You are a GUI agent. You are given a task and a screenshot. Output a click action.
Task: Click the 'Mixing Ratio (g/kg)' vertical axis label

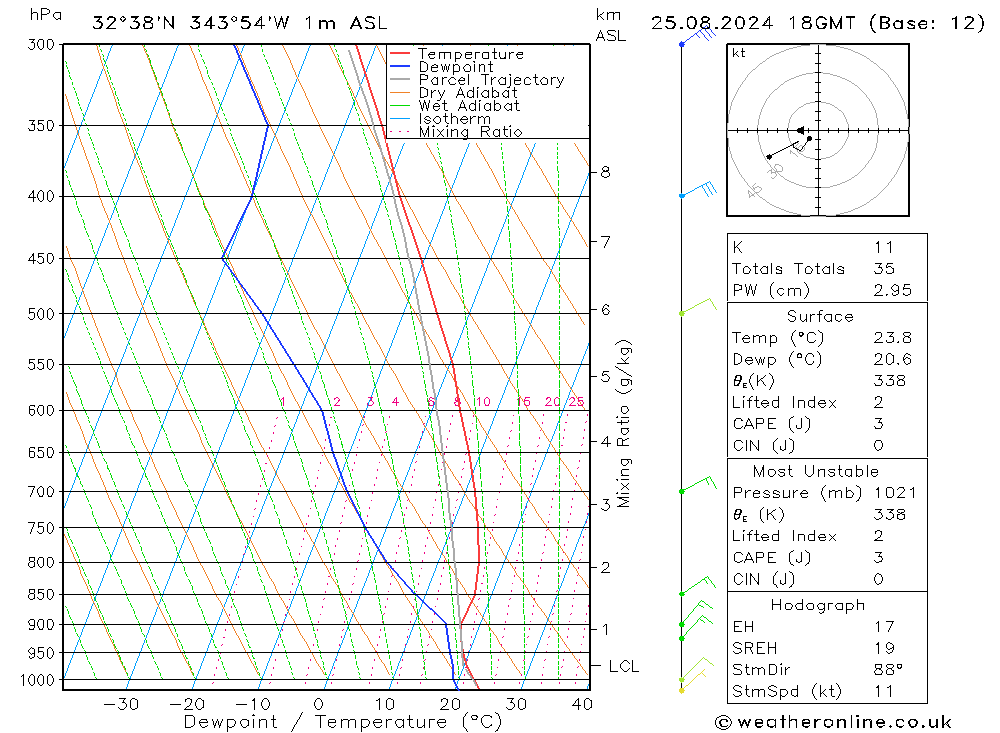[x=624, y=423]
